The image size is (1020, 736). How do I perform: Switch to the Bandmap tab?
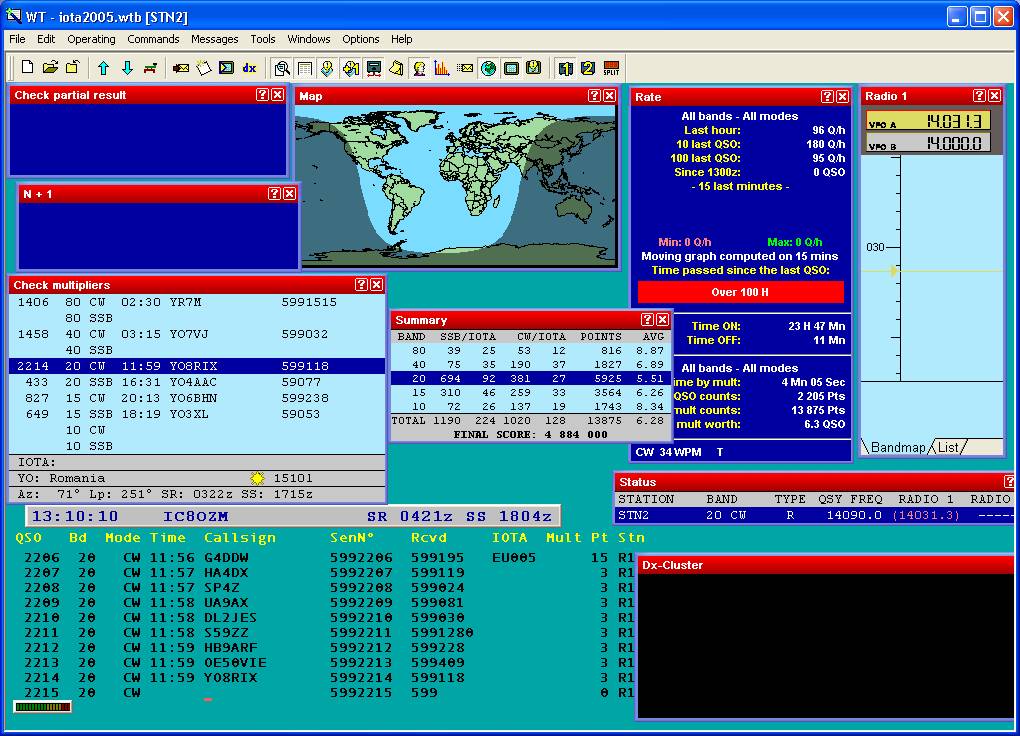click(x=898, y=447)
